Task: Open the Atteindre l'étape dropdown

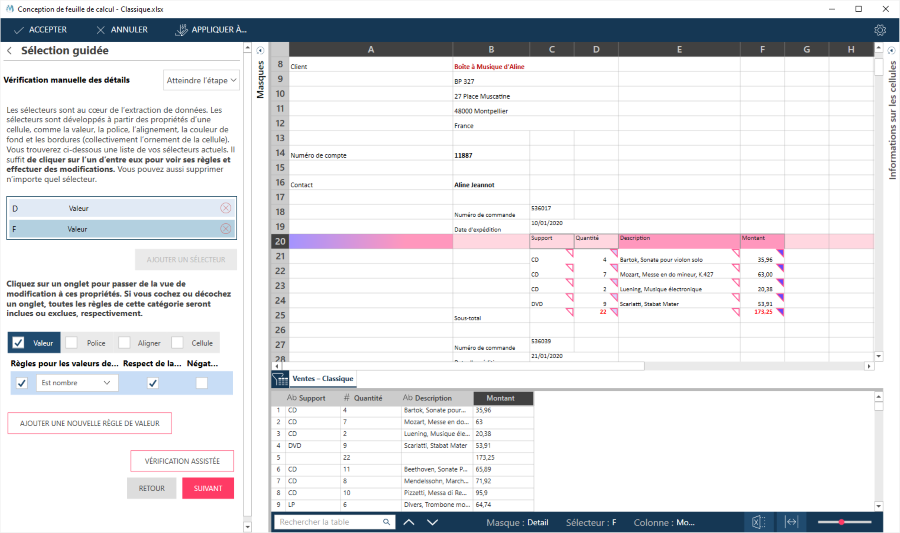Action: [201, 80]
